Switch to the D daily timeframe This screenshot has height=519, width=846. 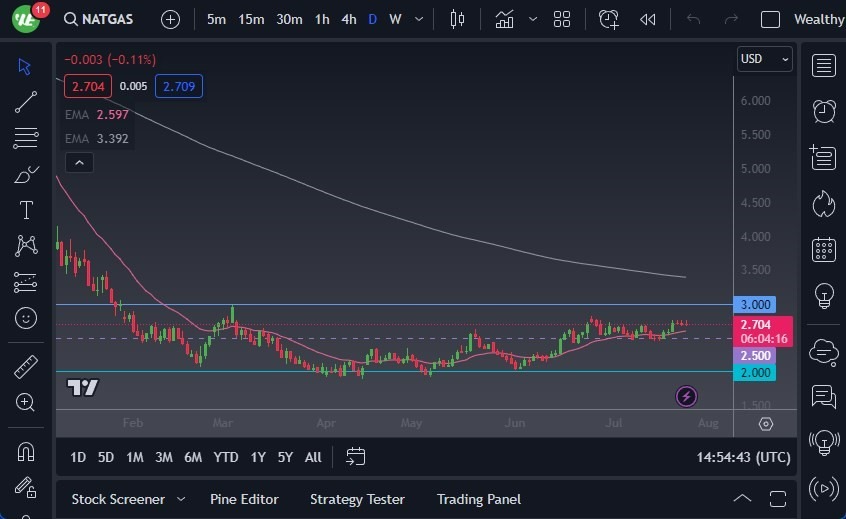372,19
